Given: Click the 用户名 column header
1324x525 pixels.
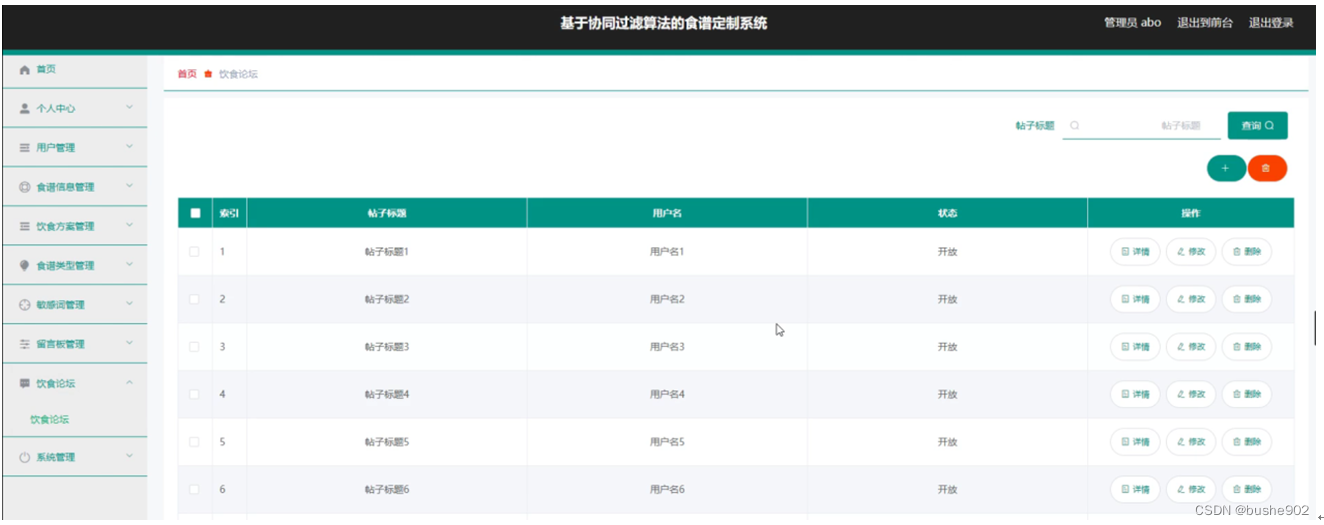Looking at the screenshot, I should 667,213.
